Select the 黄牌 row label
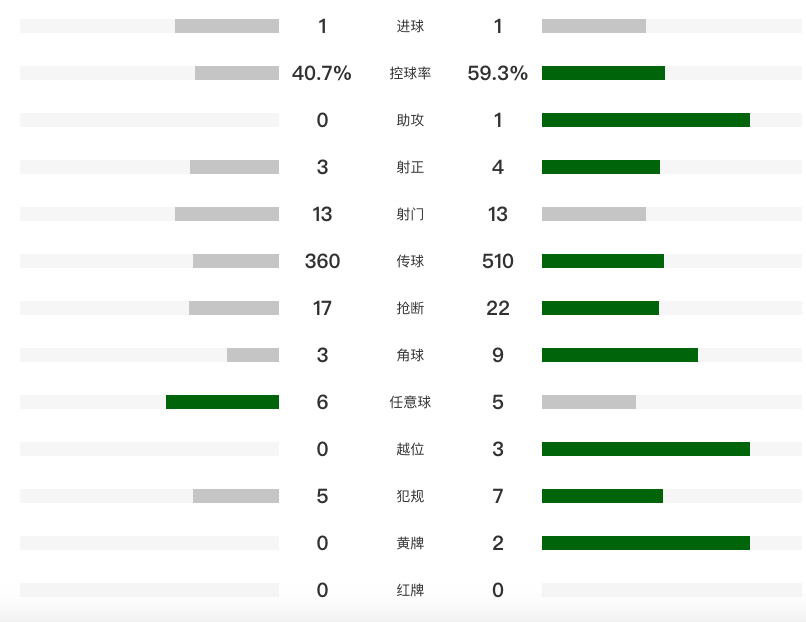Viewport: 806px width, 622px height. click(x=410, y=543)
